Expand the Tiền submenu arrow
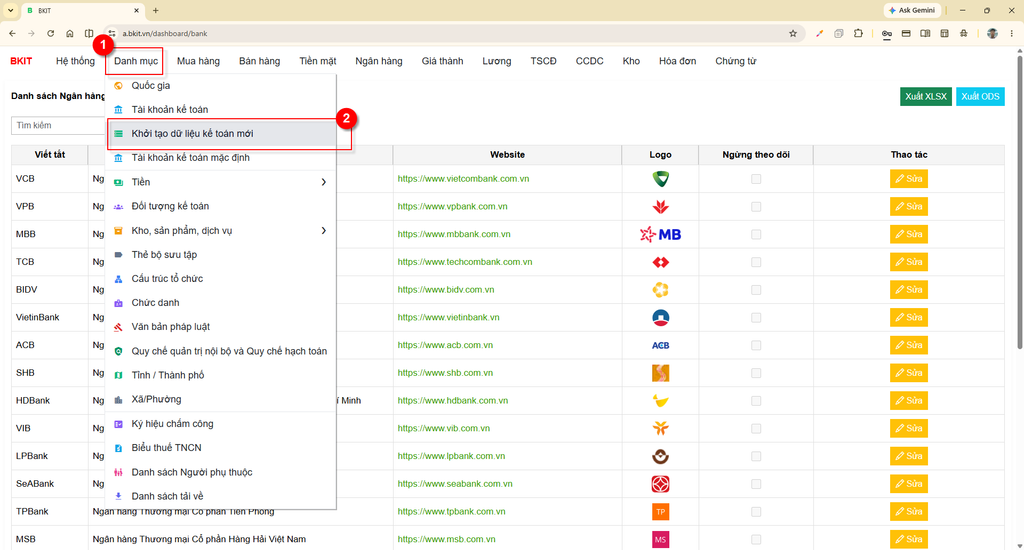Screen dimensions: 1024x550 pyautogui.click(x=324, y=182)
